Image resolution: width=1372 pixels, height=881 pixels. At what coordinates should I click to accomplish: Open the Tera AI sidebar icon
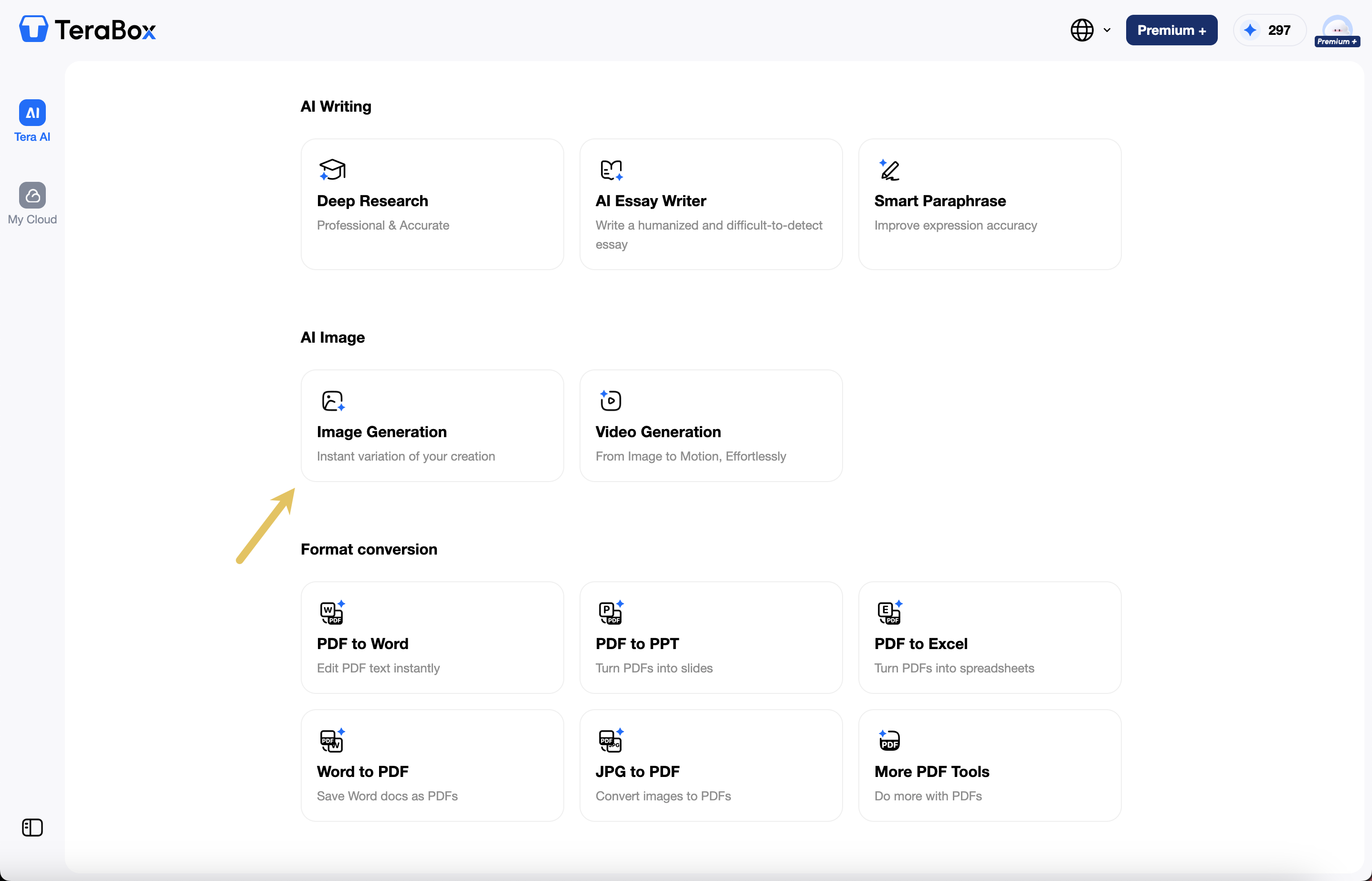click(x=32, y=113)
